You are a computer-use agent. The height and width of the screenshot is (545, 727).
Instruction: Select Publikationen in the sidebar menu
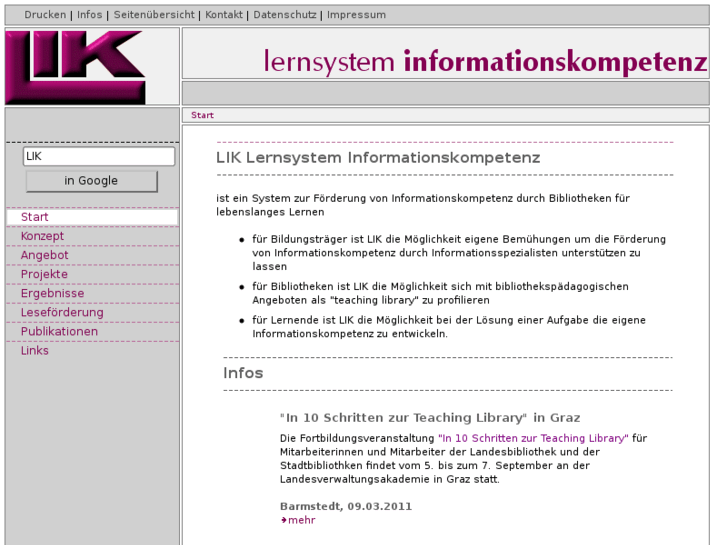pos(92,331)
